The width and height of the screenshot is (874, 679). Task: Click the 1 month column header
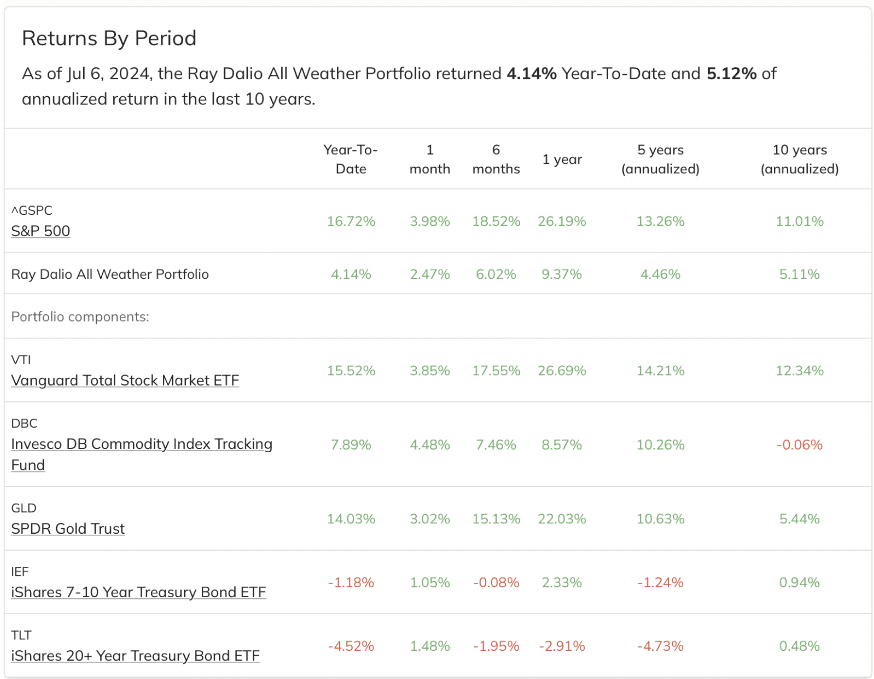point(430,159)
